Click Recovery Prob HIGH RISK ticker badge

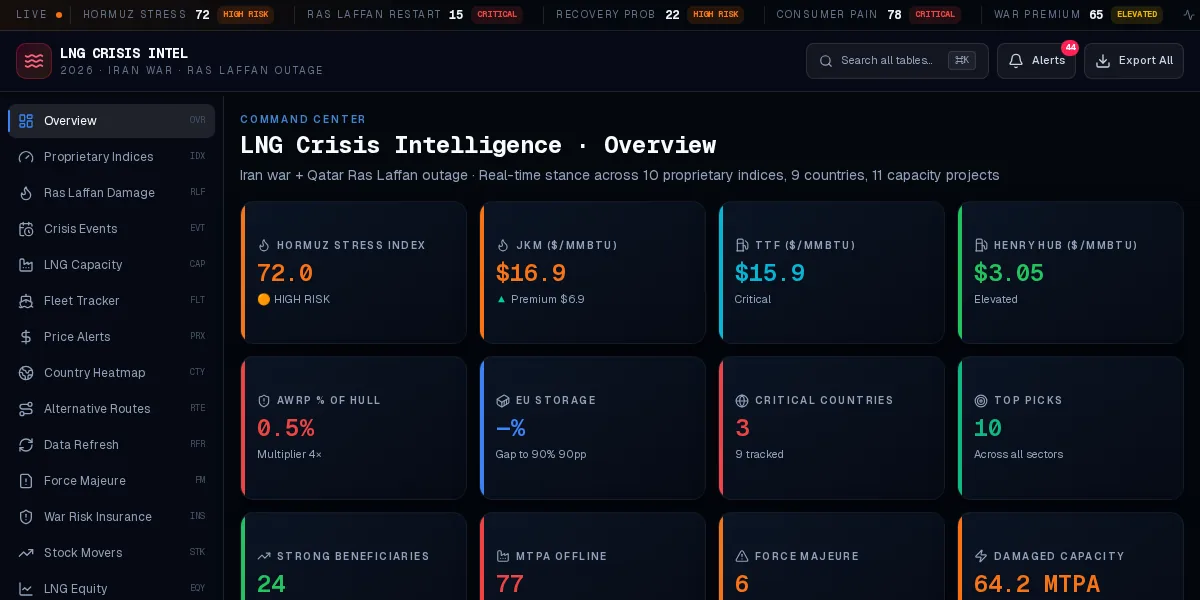[x=715, y=15]
